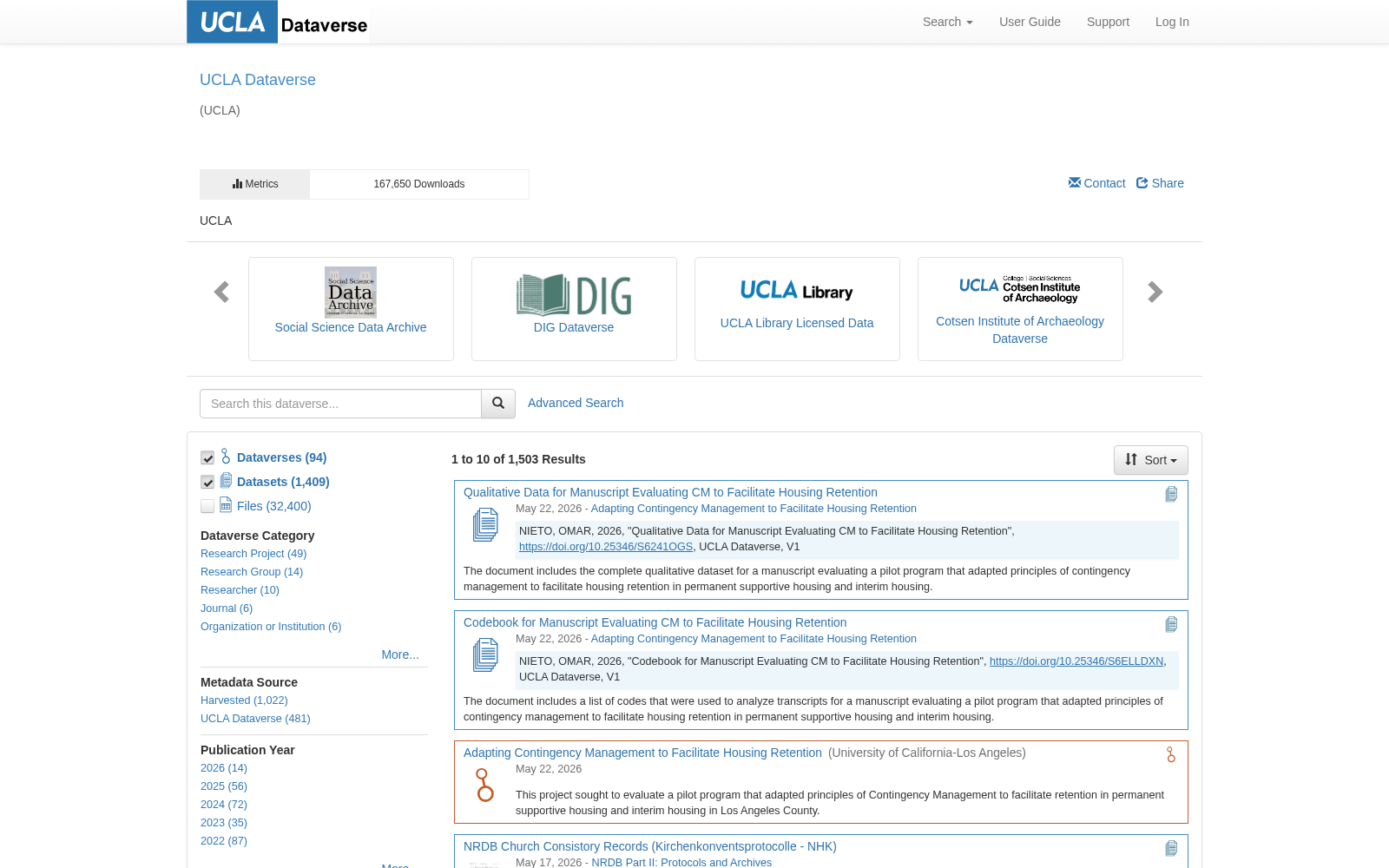Filter by Researcher (10)
This screenshot has width=1389, height=868.
[x=240, y=590]
